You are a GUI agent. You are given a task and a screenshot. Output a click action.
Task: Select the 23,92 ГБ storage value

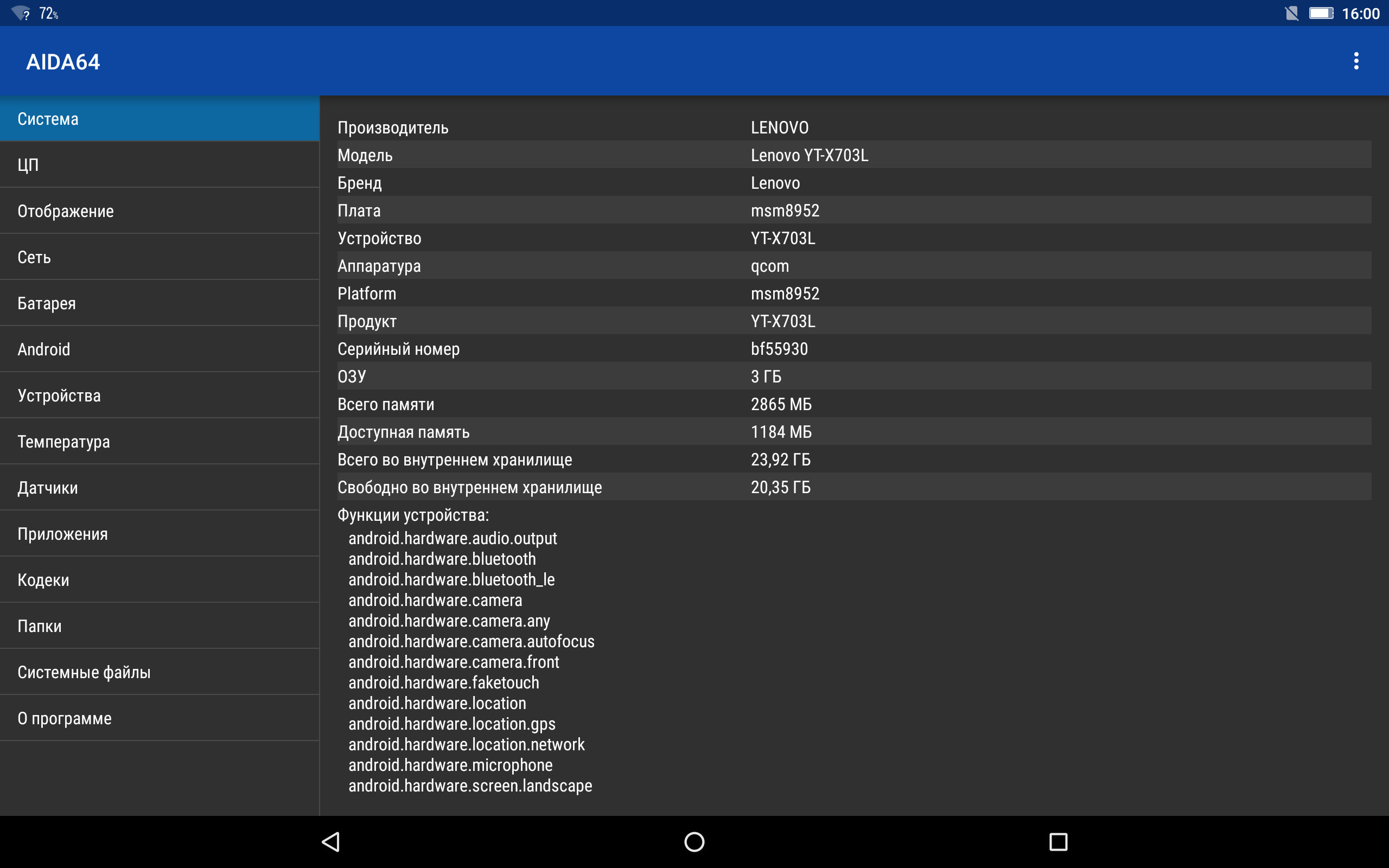tap(781, 459)
